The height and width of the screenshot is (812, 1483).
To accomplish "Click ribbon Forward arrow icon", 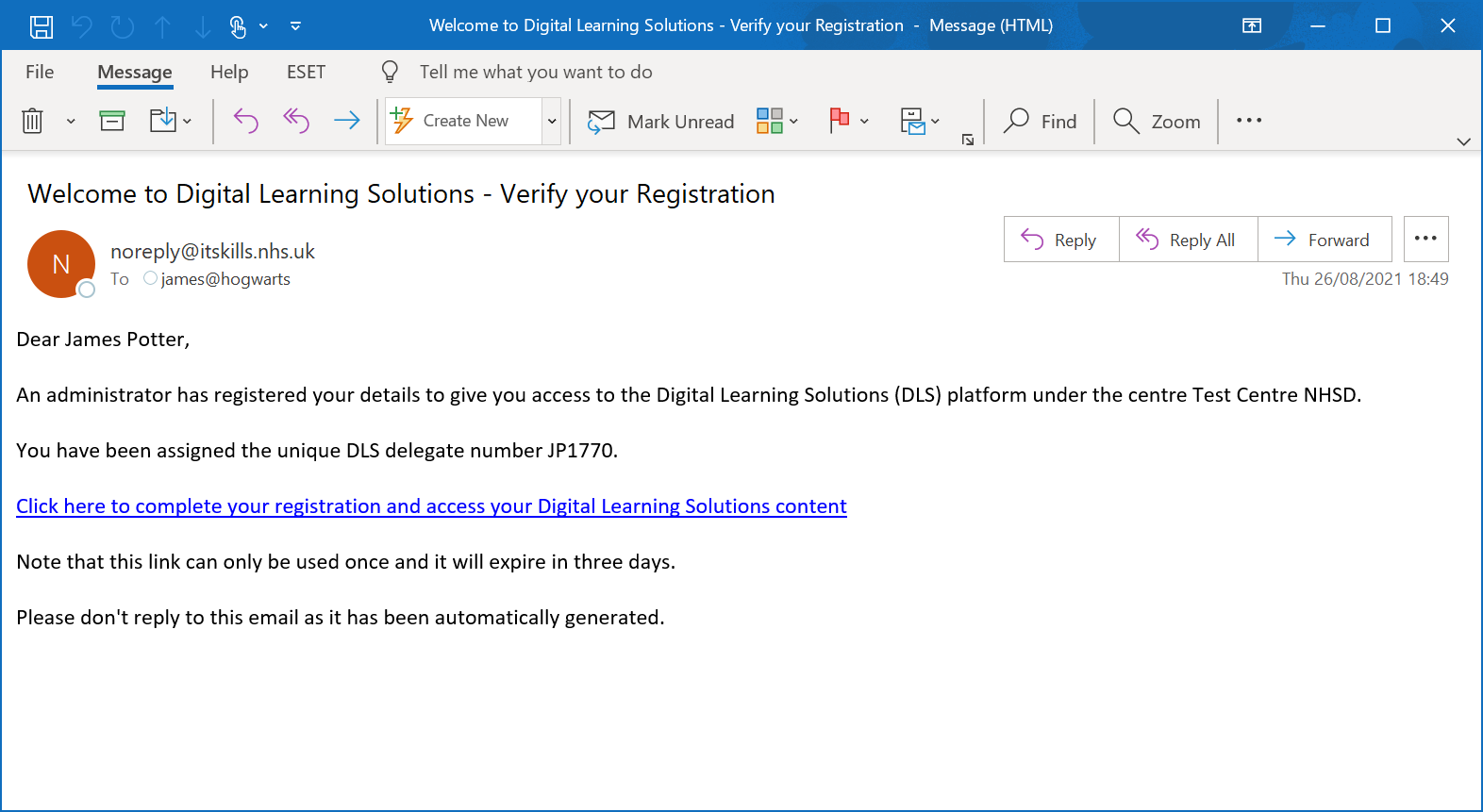I will [x=347, y=121].
